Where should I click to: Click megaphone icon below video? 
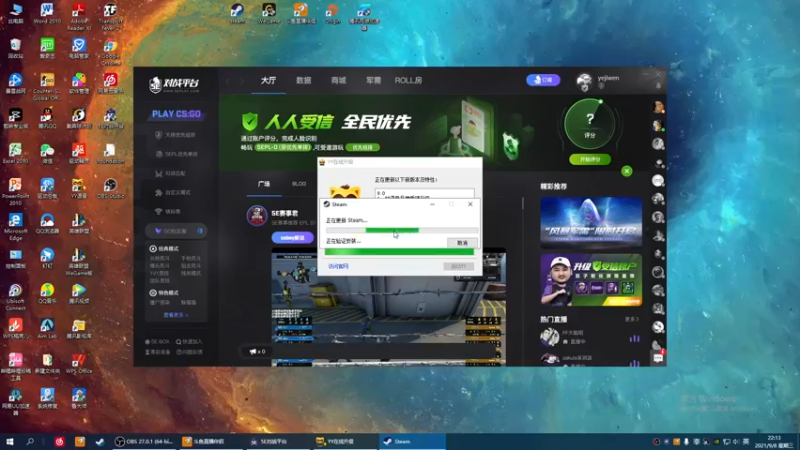pos(253,351)
